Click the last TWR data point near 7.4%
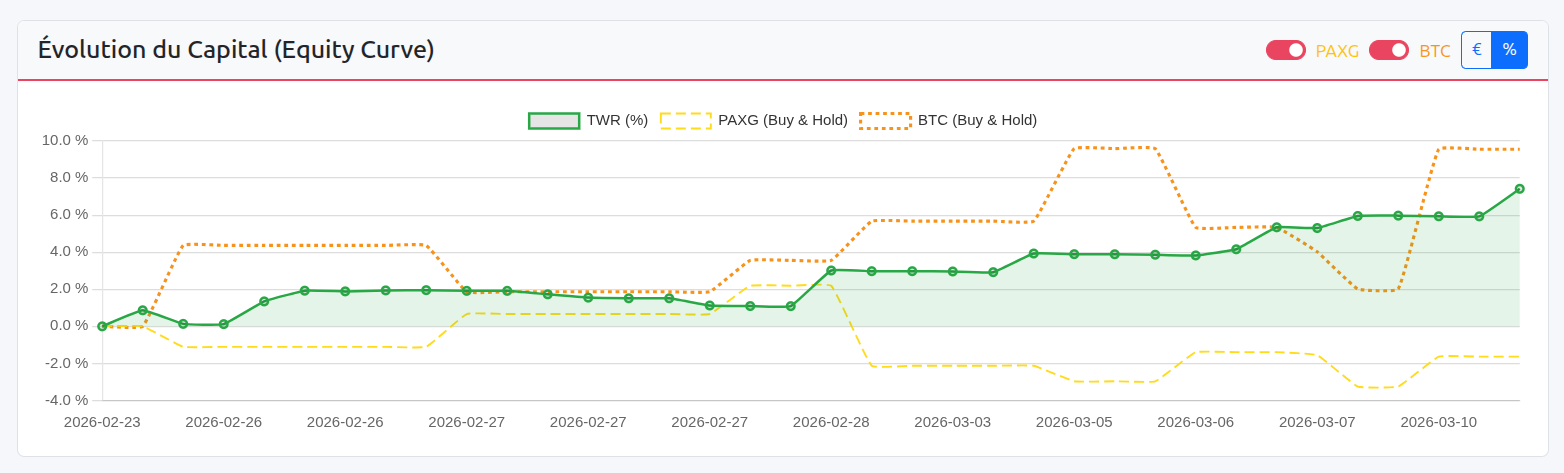Screen dimensions: 1564x473 pyautogui.click(x=1519, y=188)
